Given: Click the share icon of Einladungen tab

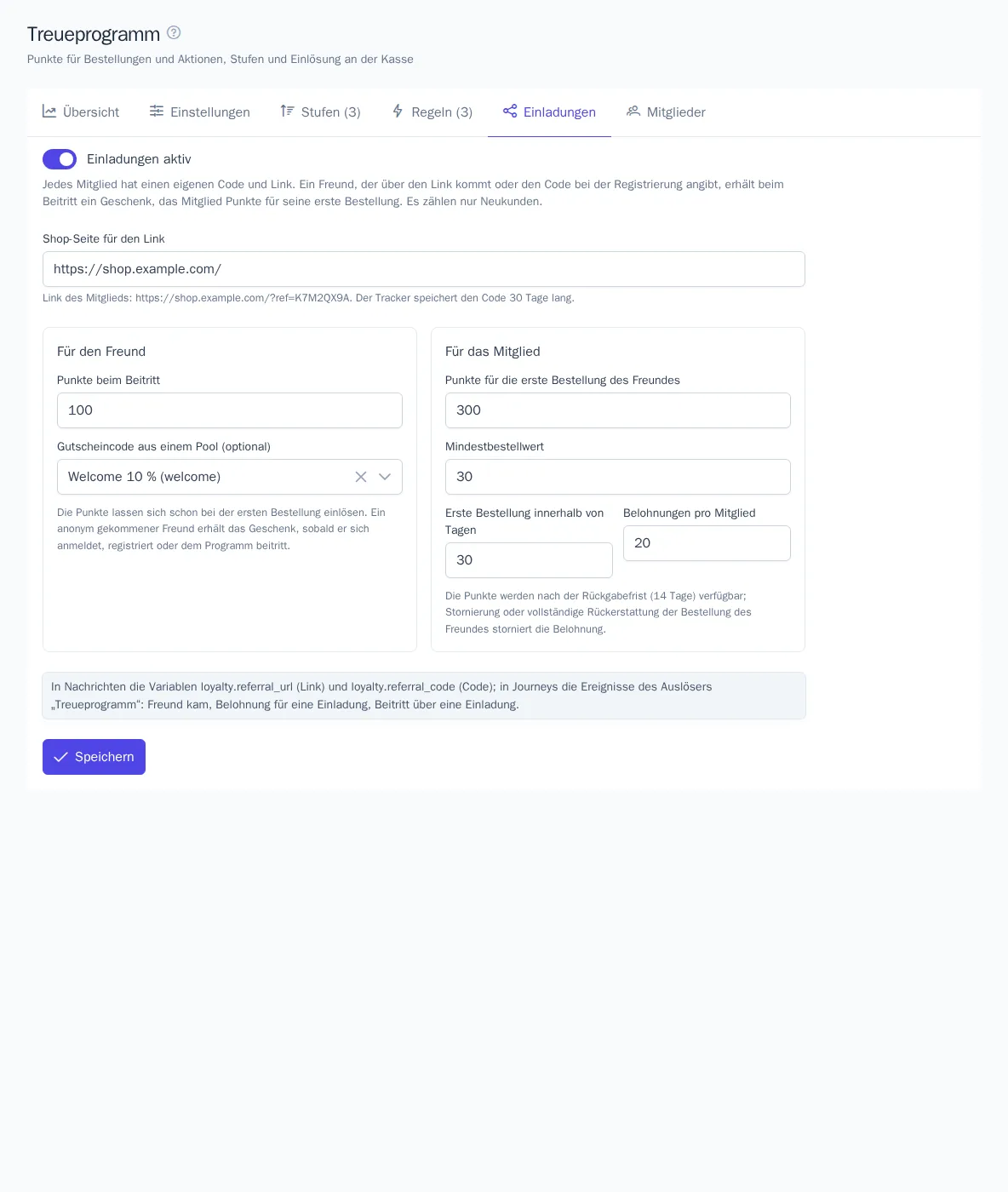Looking at the screenshot, I should (x=510, y=112).
